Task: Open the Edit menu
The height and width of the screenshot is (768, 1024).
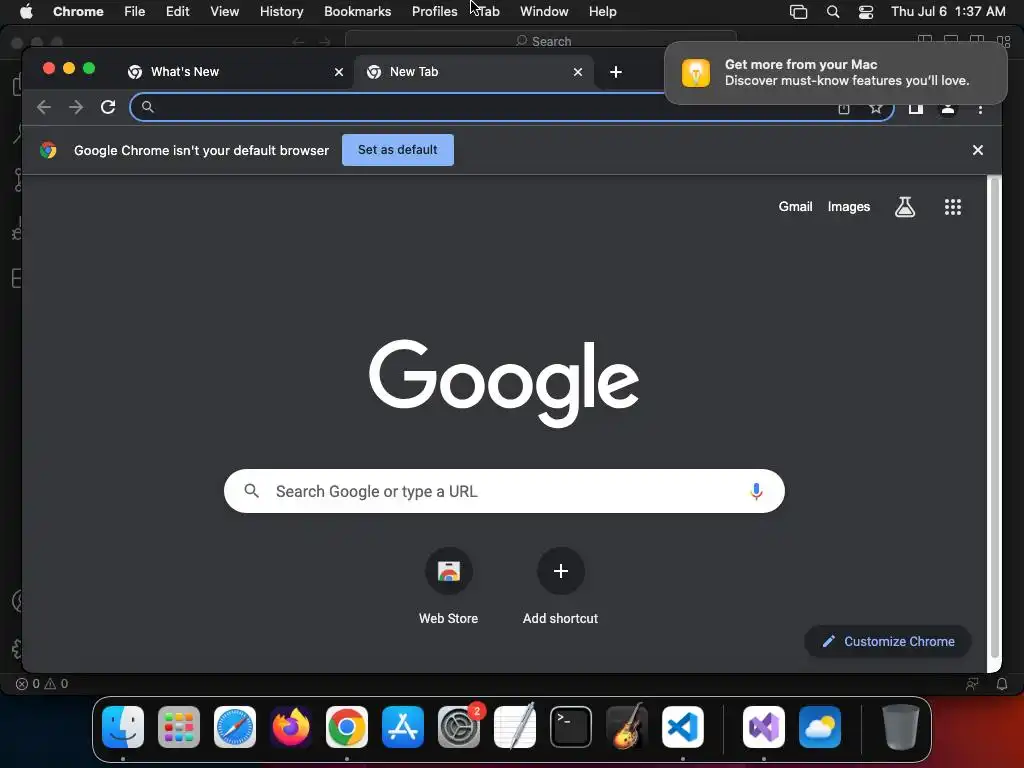Action: click(x=177, y=12)
